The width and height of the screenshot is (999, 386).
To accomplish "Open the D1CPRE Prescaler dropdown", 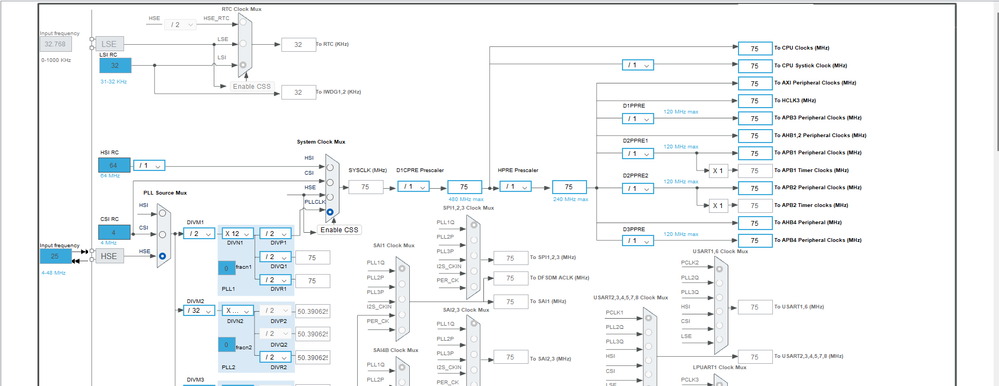I will (x=413, y=187).
